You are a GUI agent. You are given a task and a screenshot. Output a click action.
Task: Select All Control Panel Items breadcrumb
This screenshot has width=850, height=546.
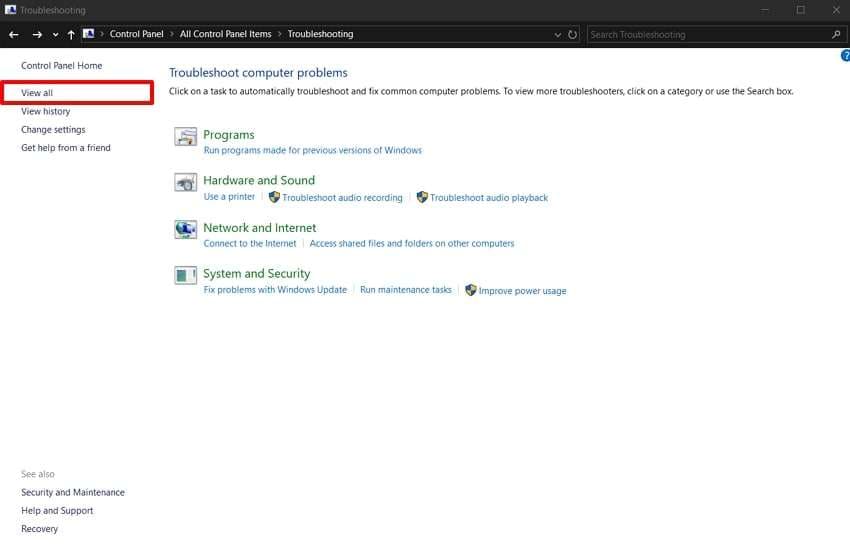pyautogui.click(x=226, y=34)
